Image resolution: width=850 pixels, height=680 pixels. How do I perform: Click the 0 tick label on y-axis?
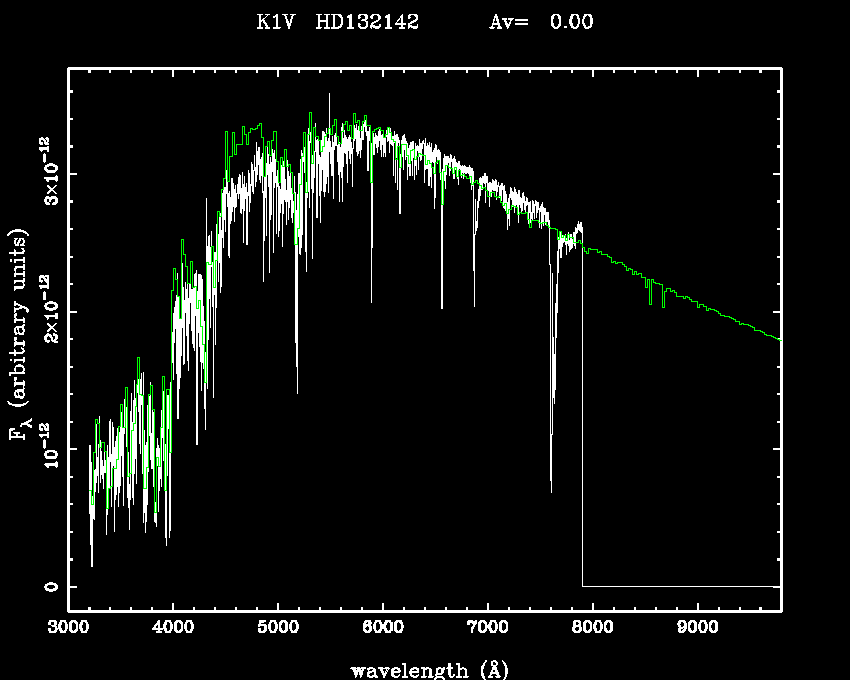pyautogui.click(x=48, y=586)
